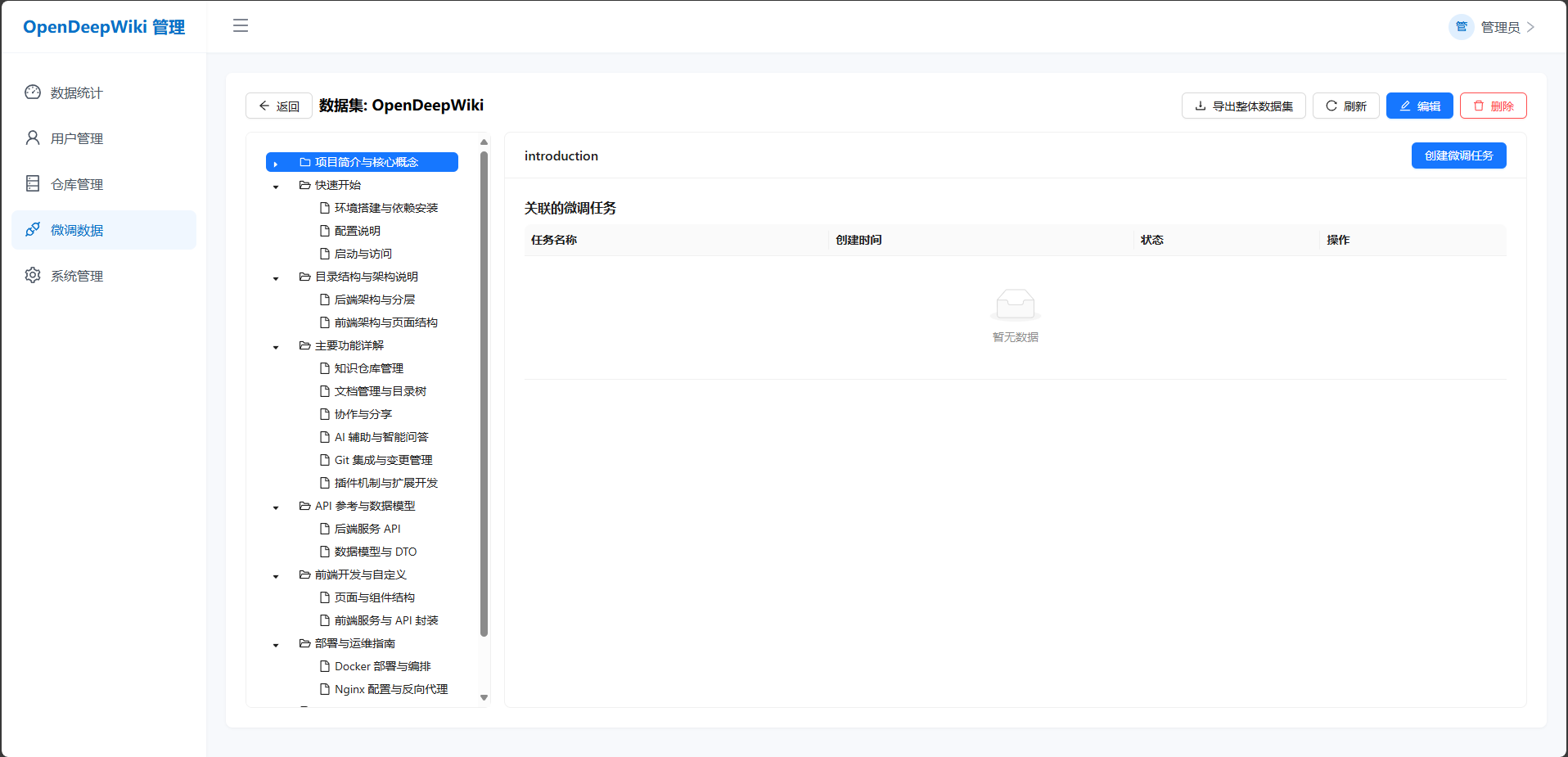Click the folder icon of 快速开始
Screen dimensions: 1568x757
click(x=305, y=185)
